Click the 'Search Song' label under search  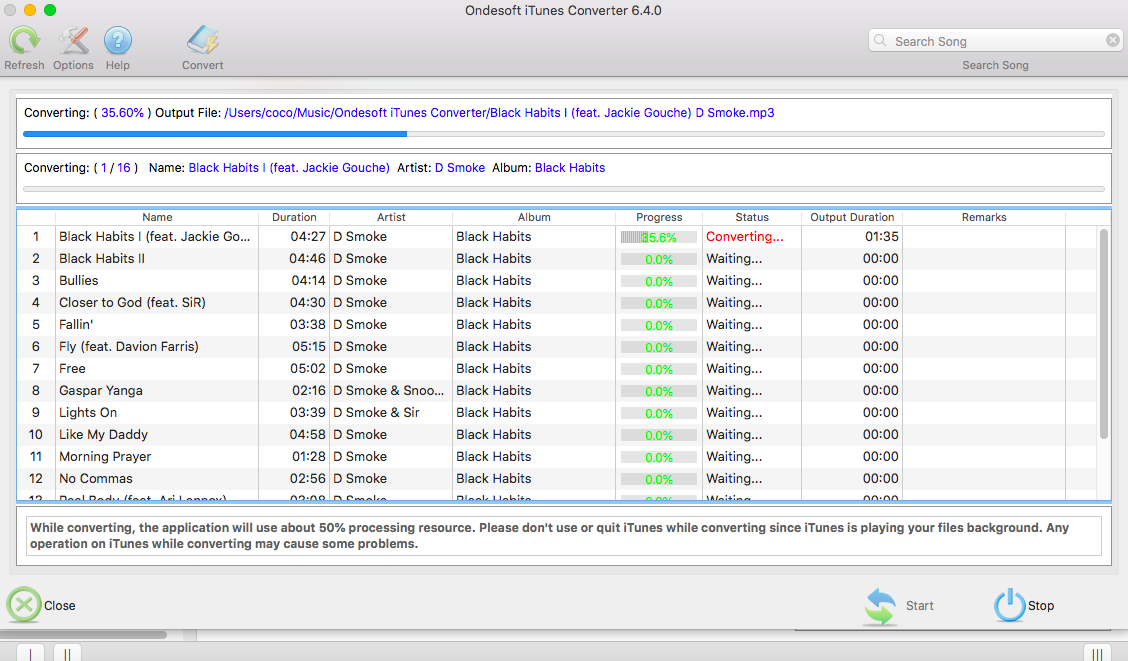click(996, 65)
